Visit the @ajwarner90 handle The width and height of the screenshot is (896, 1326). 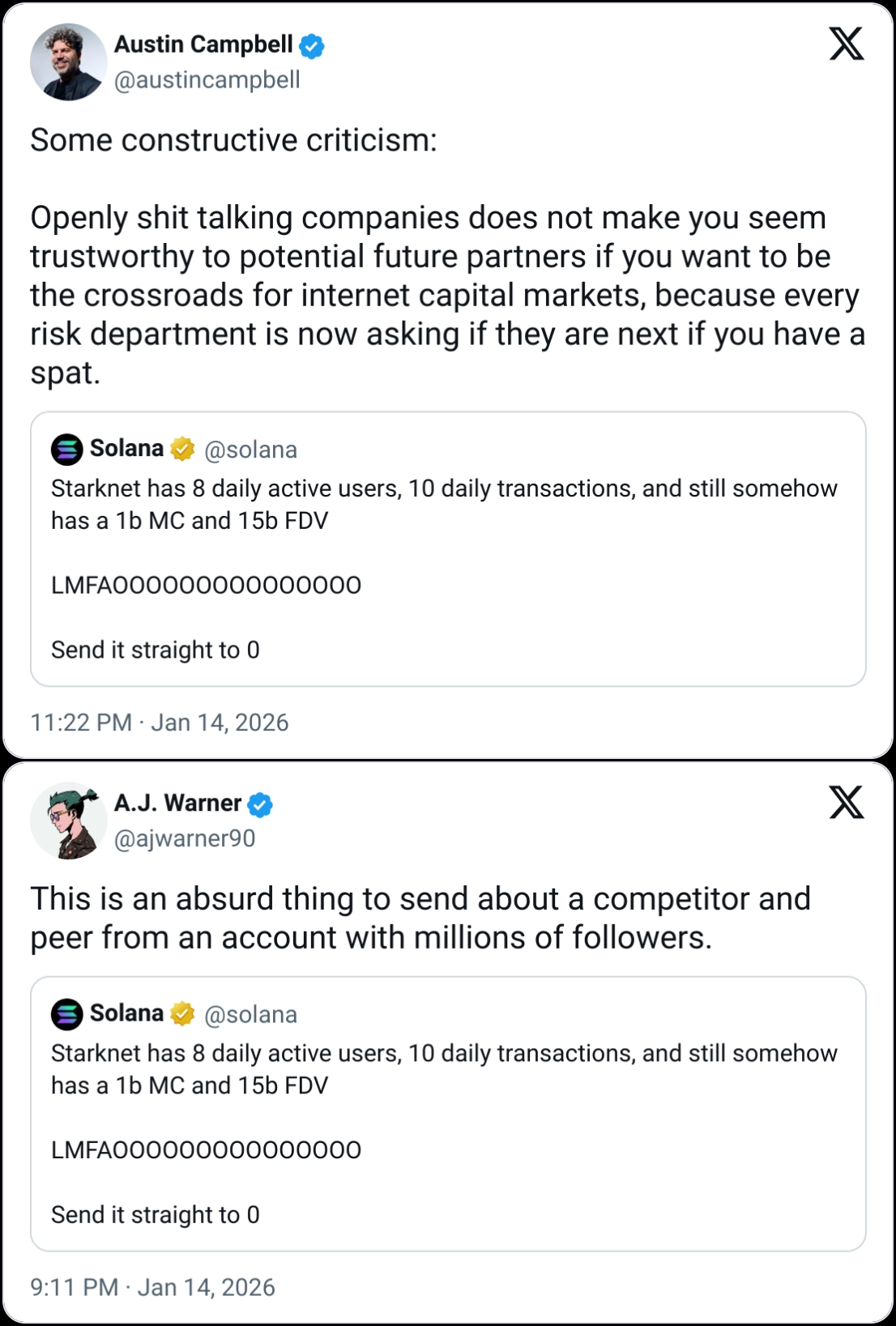[x=185, y=839]
